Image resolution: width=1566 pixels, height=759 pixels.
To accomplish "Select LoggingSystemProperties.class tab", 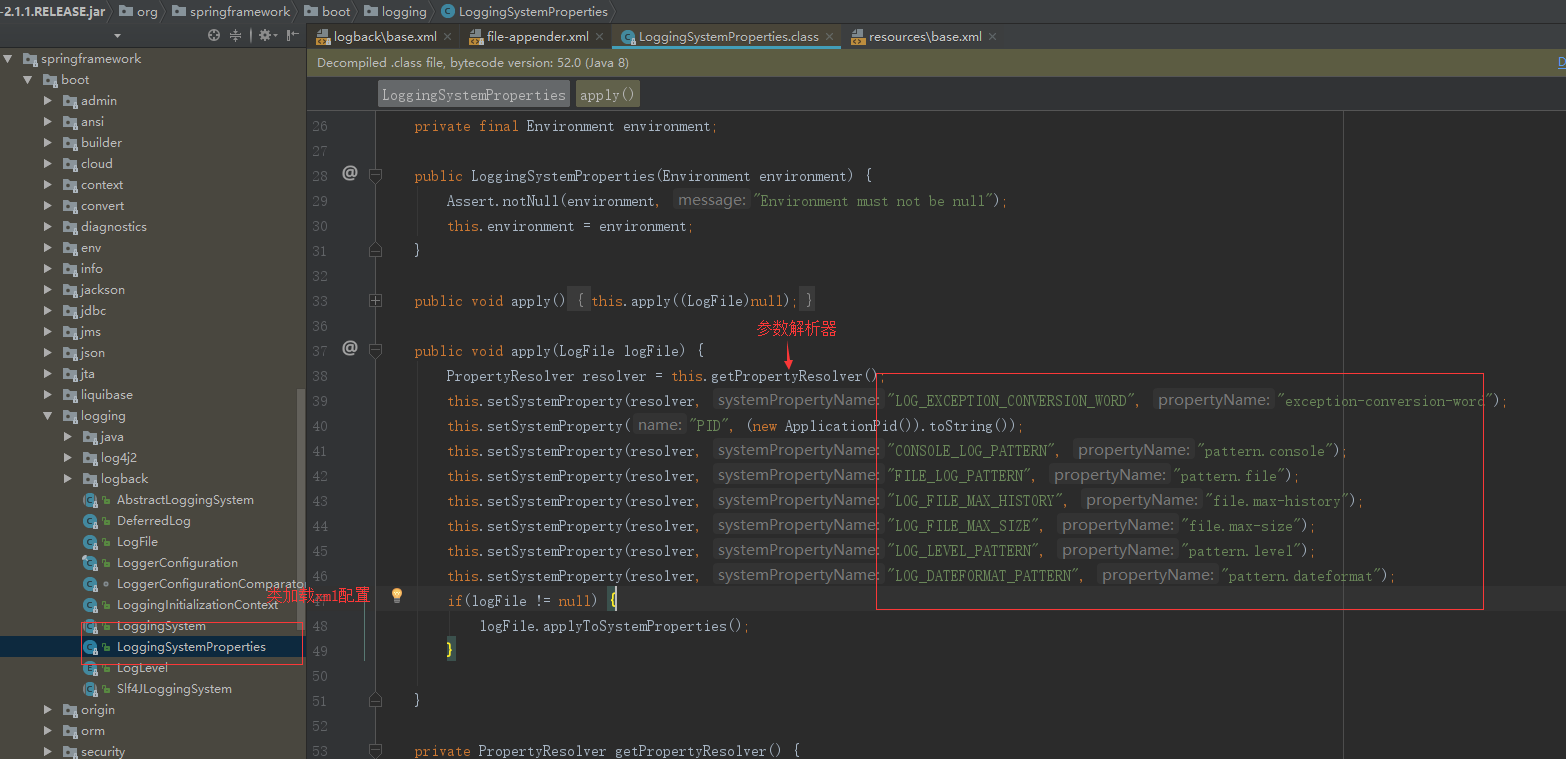I will (x=729, y=37).
